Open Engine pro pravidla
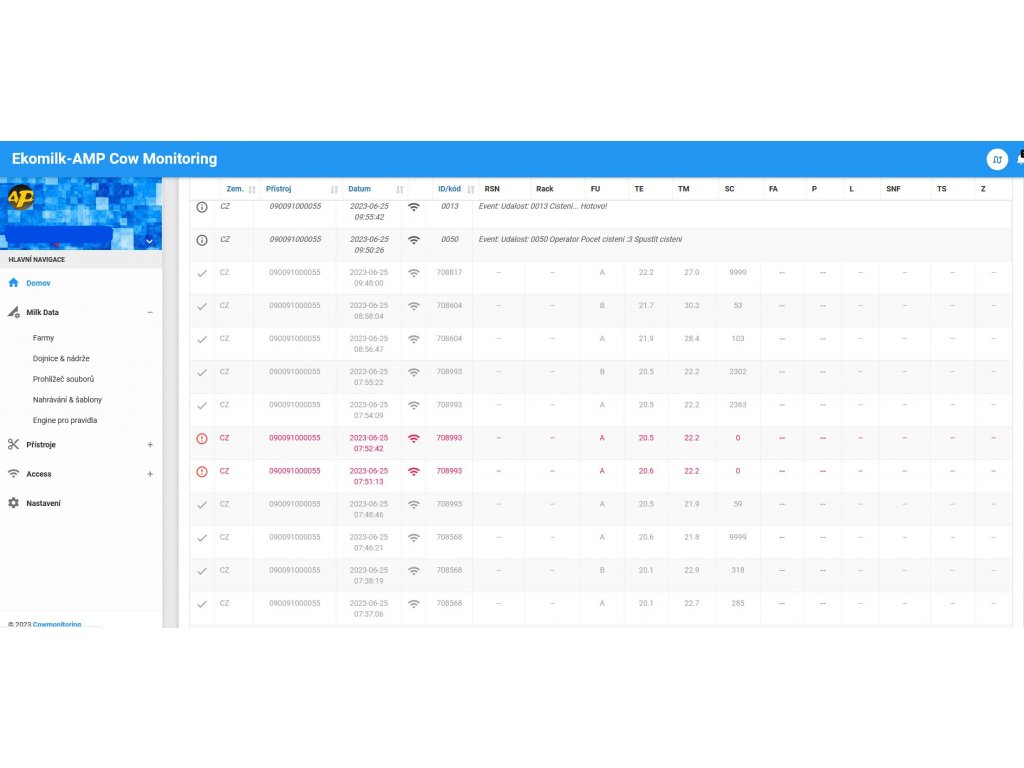 tap(65, 420)
